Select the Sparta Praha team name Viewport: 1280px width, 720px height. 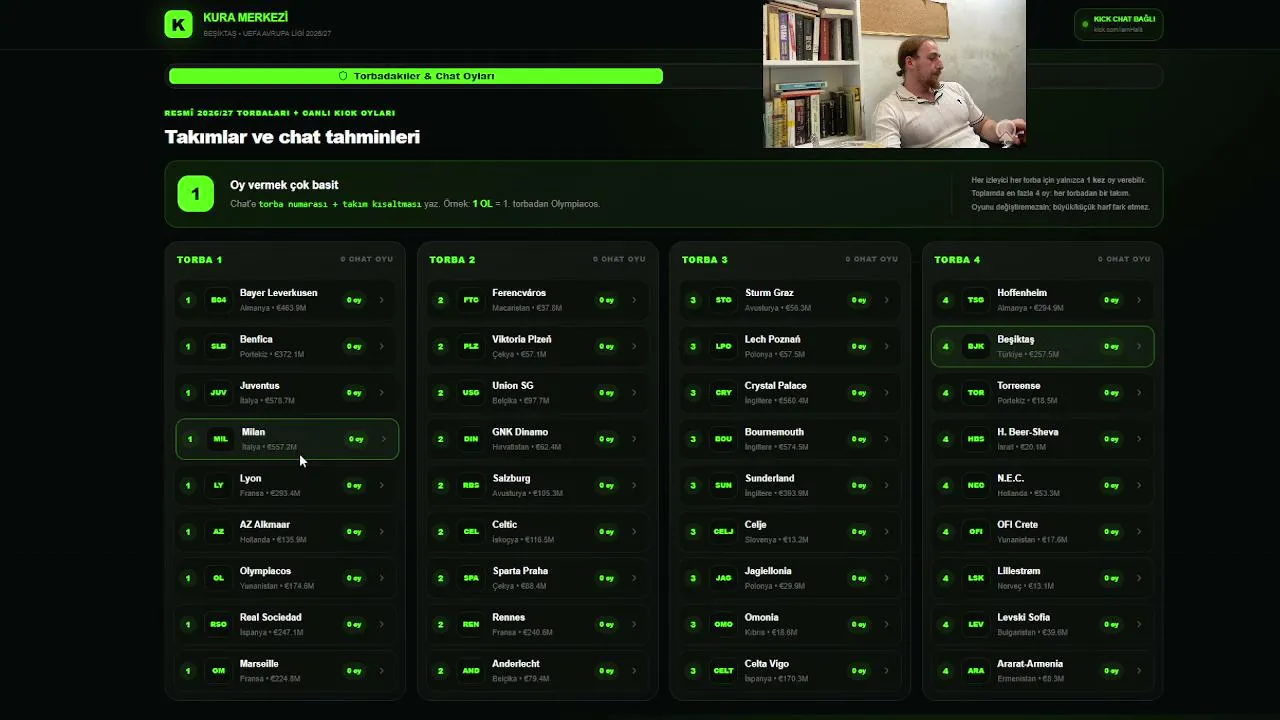point(520,571)
